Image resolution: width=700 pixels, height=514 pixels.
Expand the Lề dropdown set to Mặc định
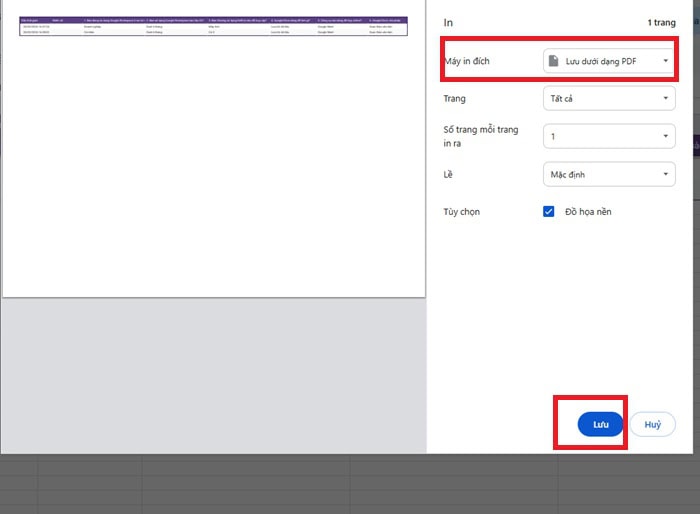(x=608, y=175)
